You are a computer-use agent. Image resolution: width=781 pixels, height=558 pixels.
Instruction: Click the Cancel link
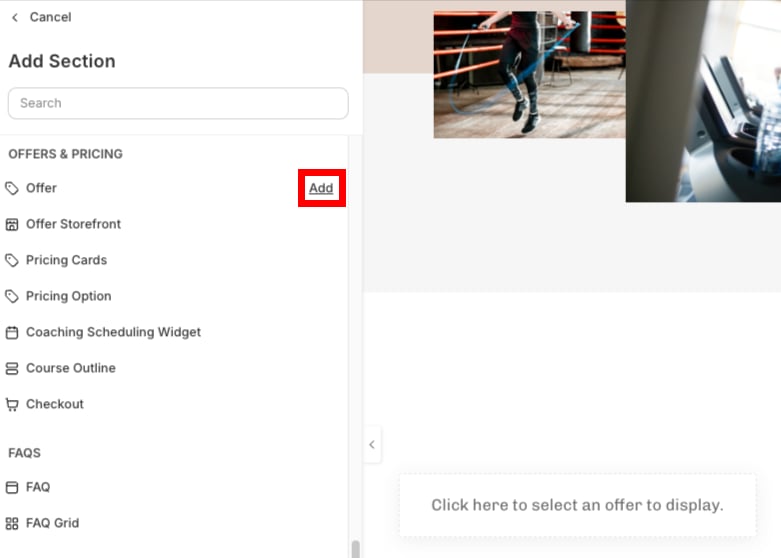50,17
